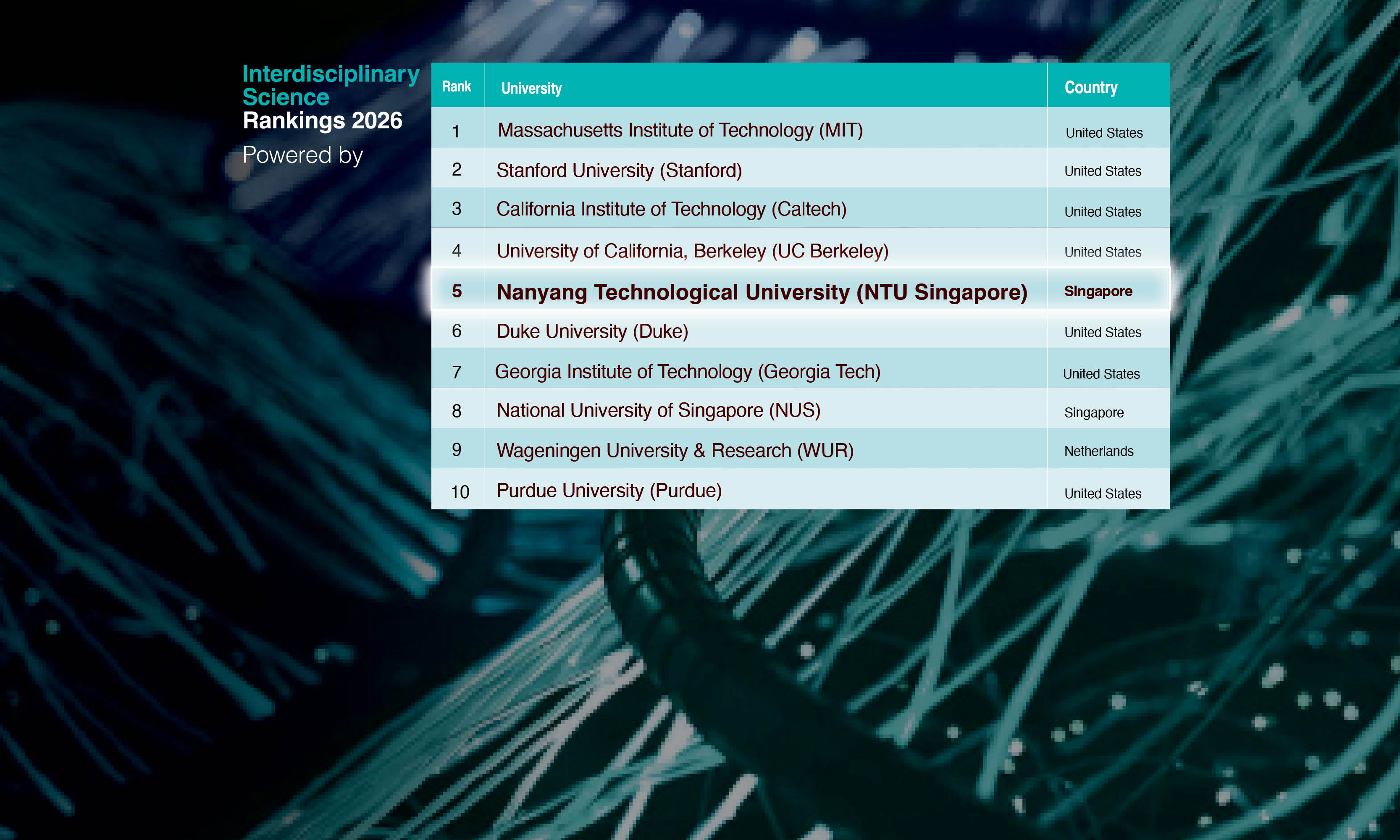Image resolution: width=1400 pixels, height=840 pixels.
Task: Click the University column header
Action: (x=531, y=88)
